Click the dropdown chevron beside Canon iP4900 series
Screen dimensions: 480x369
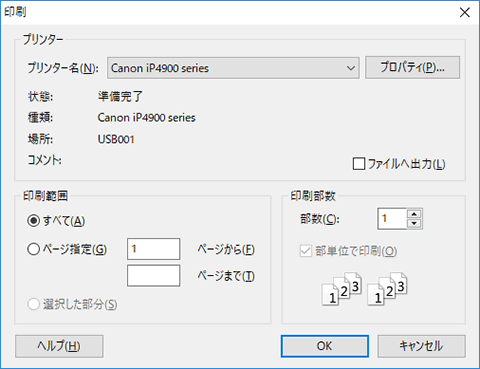click(x=350, y=68)
